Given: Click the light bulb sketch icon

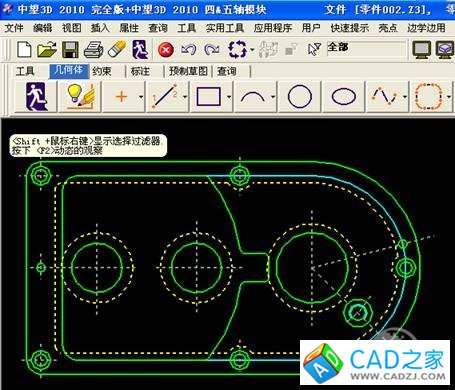Looking at the screenshot, I should tap(81, 97).
